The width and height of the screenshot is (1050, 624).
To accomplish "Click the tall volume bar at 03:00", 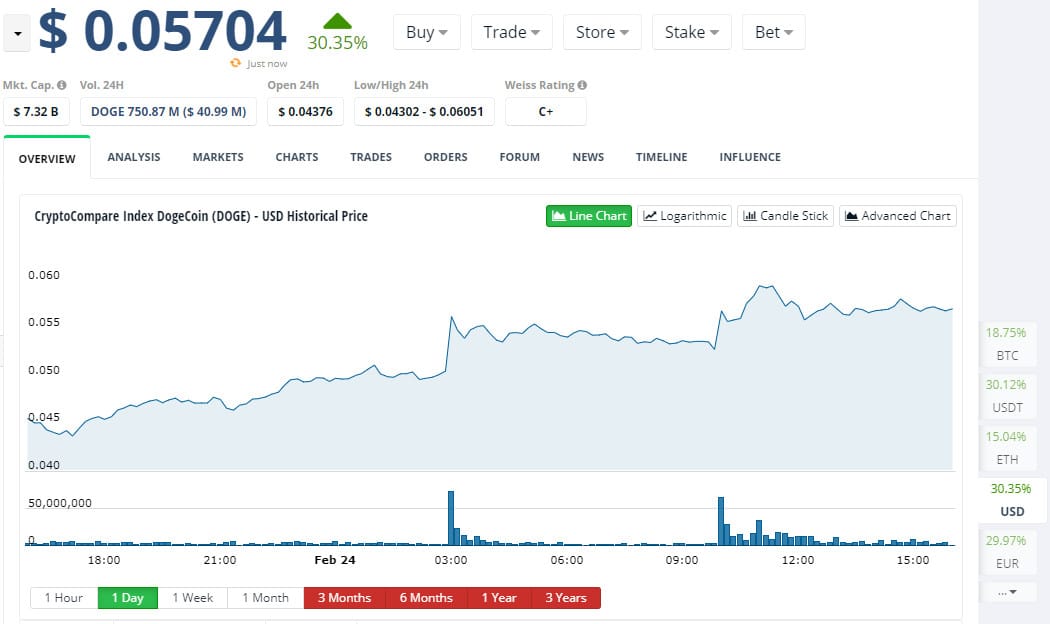I will click(x=451, y=518).
